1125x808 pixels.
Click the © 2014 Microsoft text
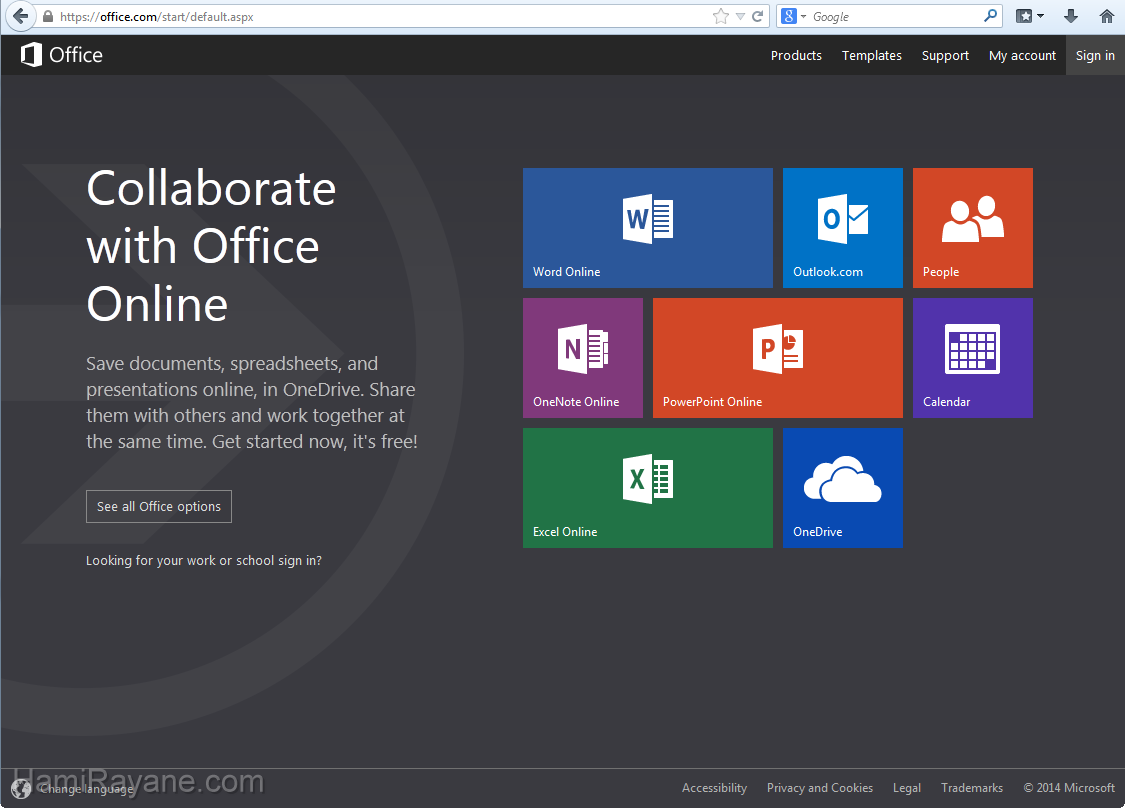click(x=1068, y=788)
